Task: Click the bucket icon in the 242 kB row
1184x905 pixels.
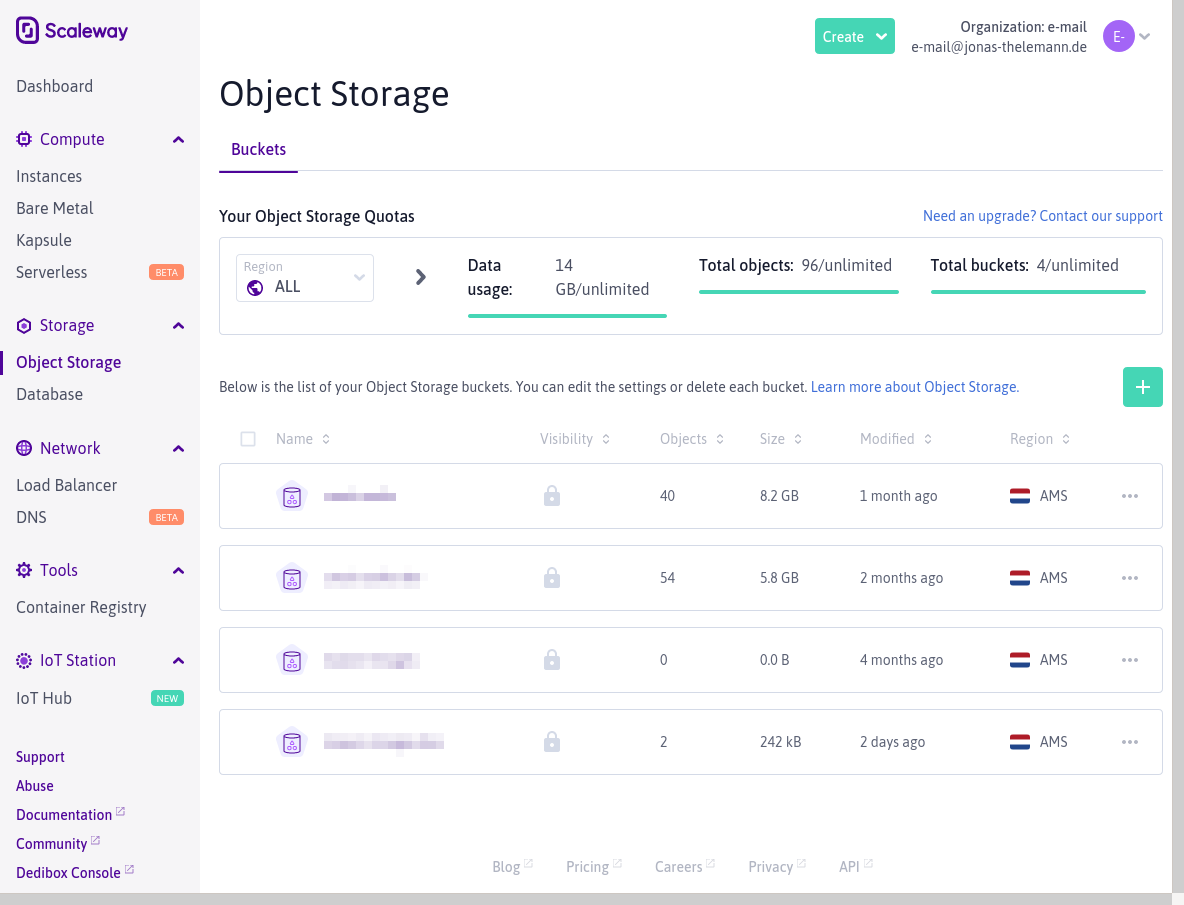Action: tap(291, 742)
